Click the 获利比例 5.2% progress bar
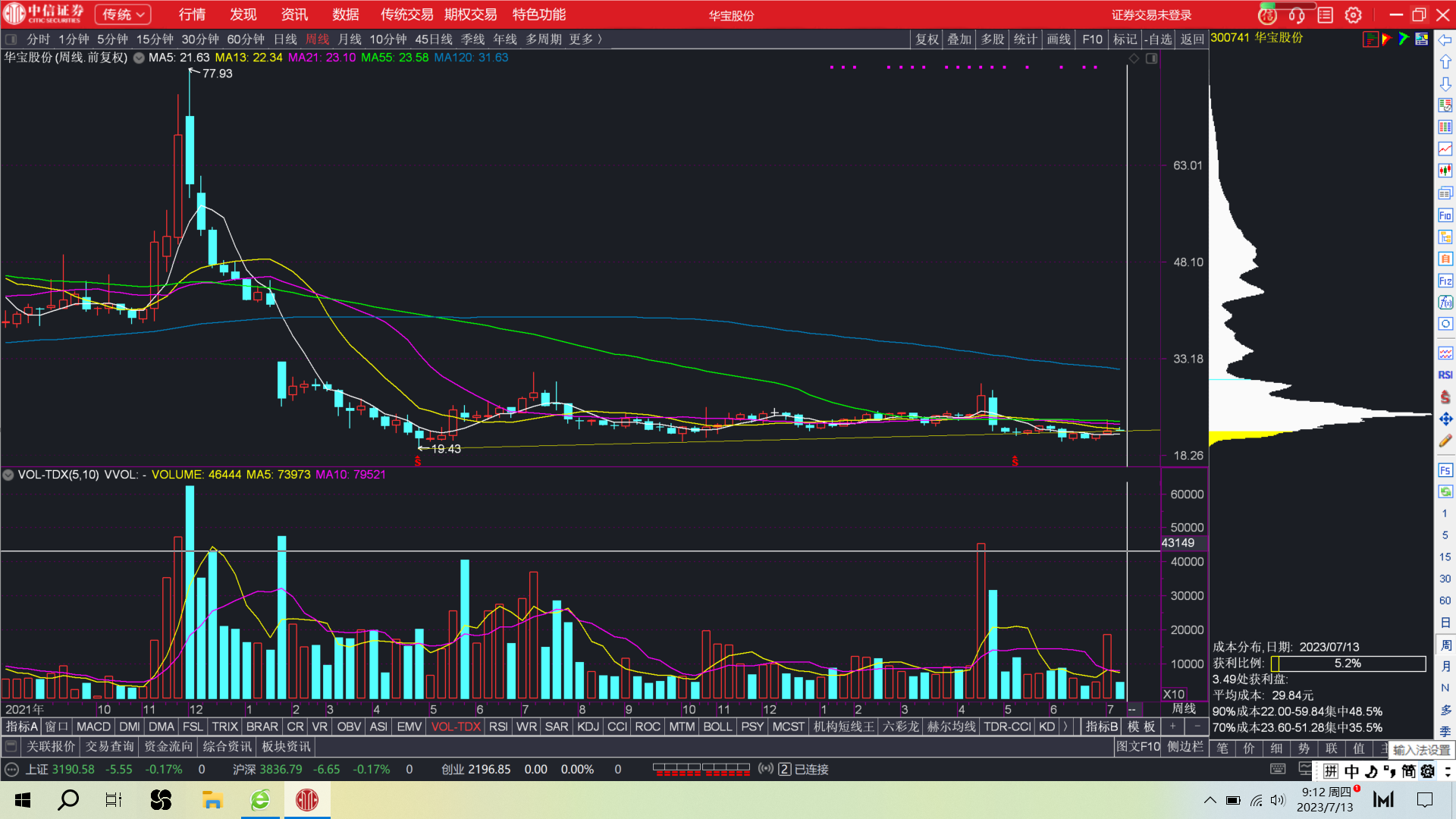The width and height of the screenshot is (1456, 819). (1348, 664)
